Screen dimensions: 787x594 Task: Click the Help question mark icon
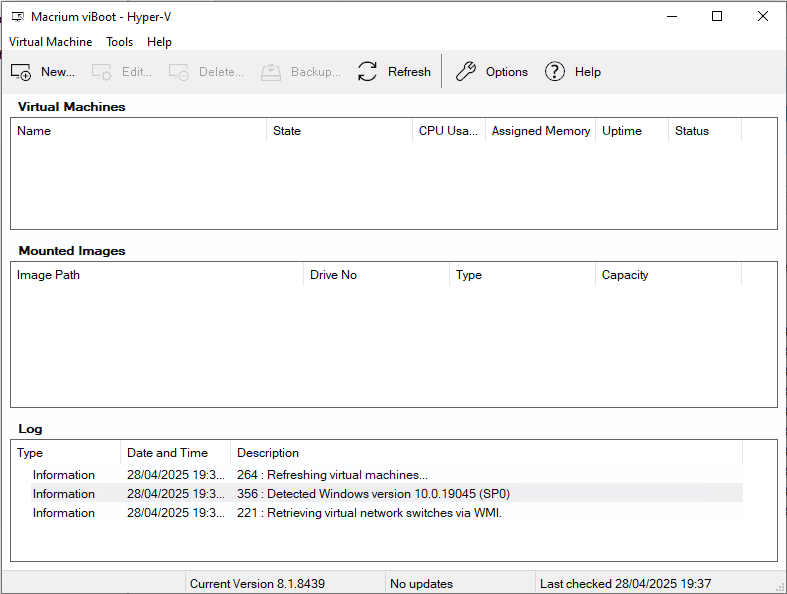(555, 72)
